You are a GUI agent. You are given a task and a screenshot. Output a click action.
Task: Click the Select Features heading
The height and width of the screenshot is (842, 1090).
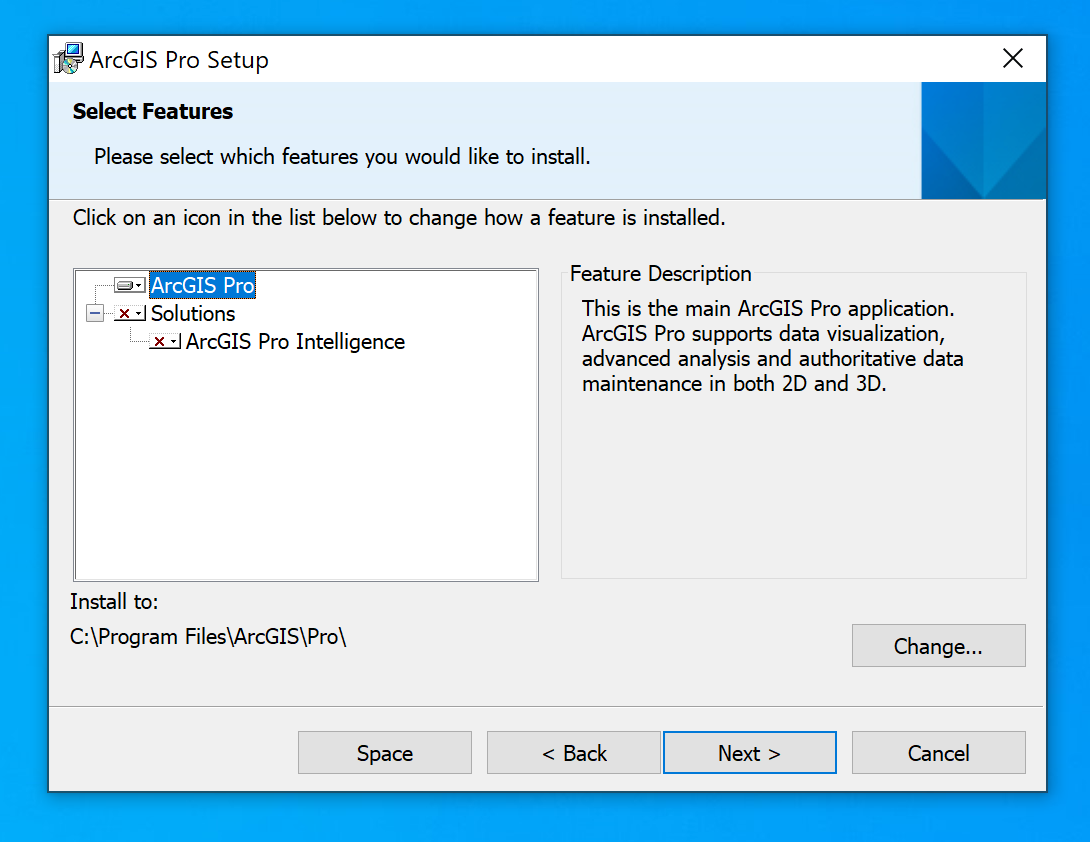153,111
